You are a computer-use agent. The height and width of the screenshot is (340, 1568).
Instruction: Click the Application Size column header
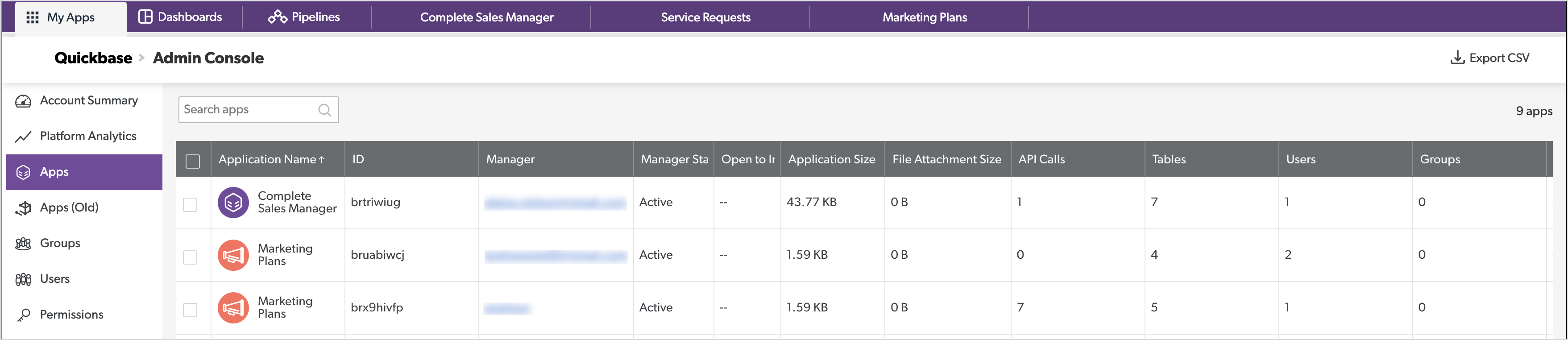click(x=832, y=159)
